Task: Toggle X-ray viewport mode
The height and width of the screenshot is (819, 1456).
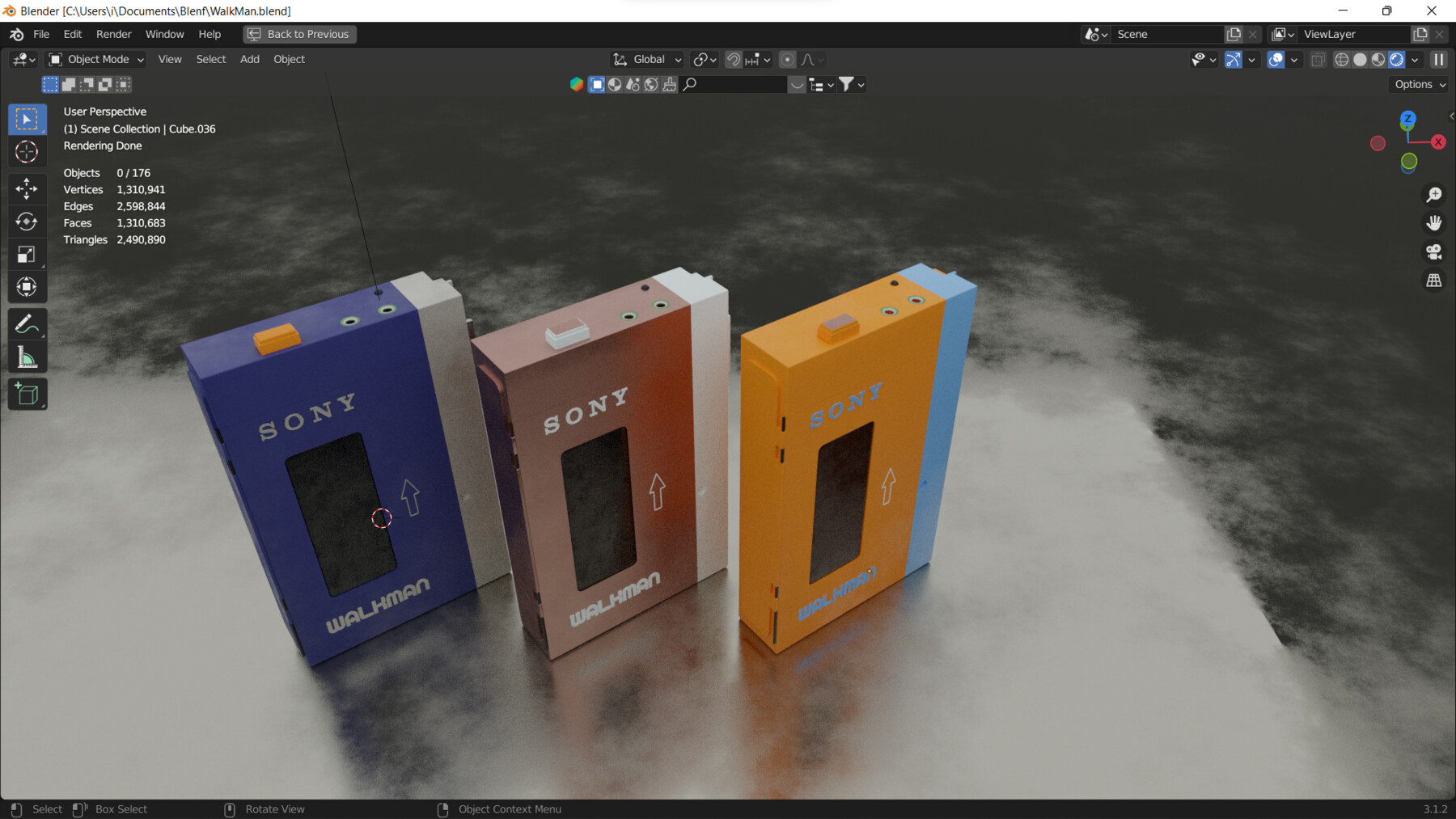Action: [x=1318, y=59]
